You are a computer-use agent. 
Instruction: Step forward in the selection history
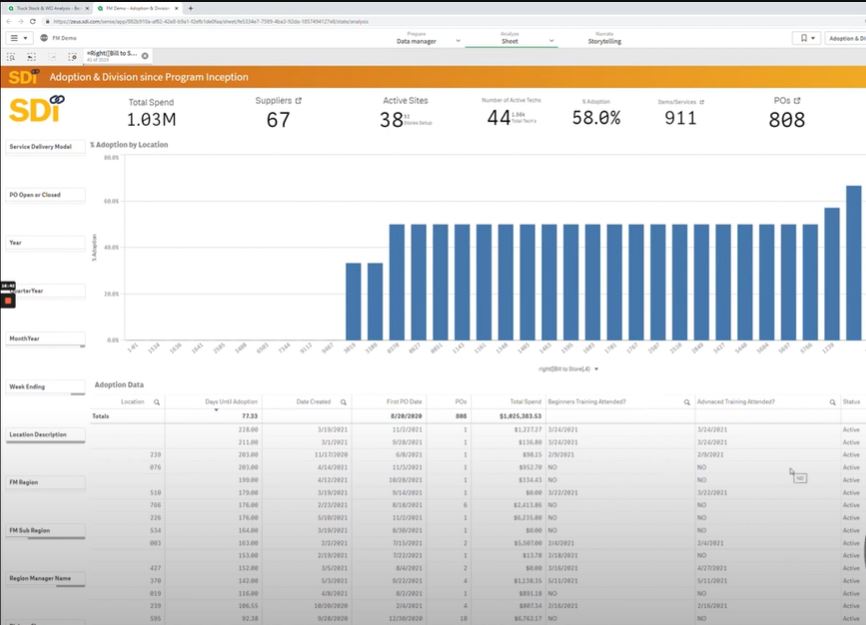coord(51,56)
